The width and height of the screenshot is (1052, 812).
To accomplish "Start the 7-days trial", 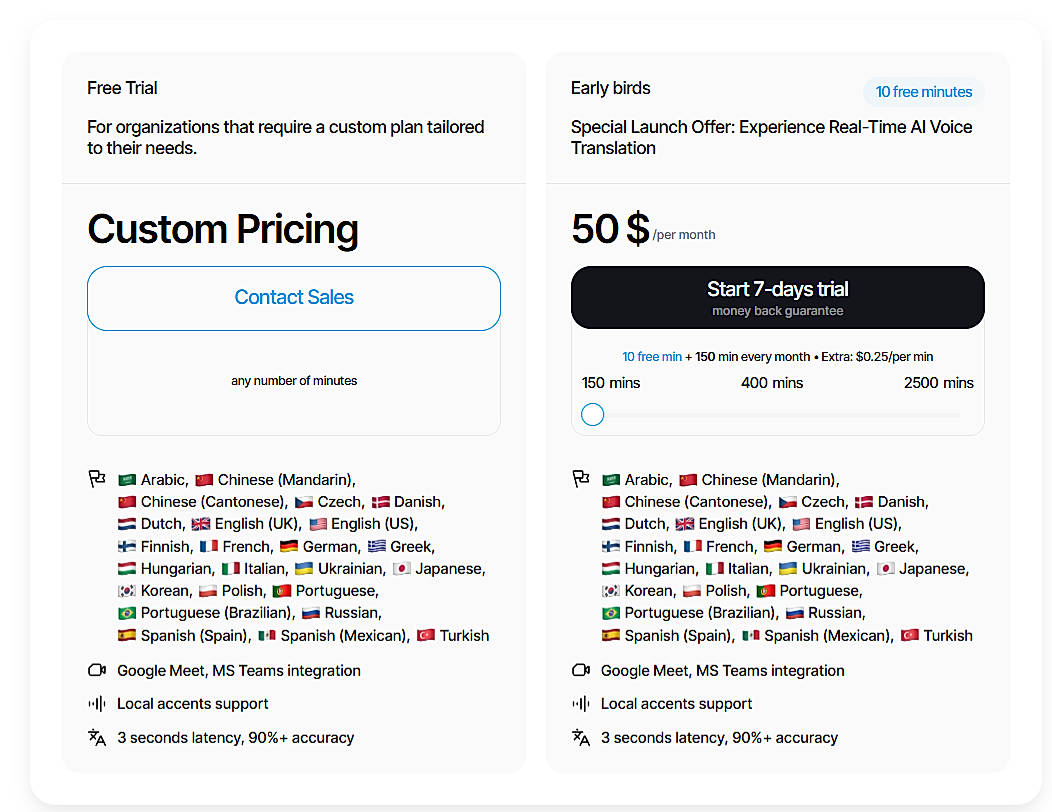I will [777, 297].
